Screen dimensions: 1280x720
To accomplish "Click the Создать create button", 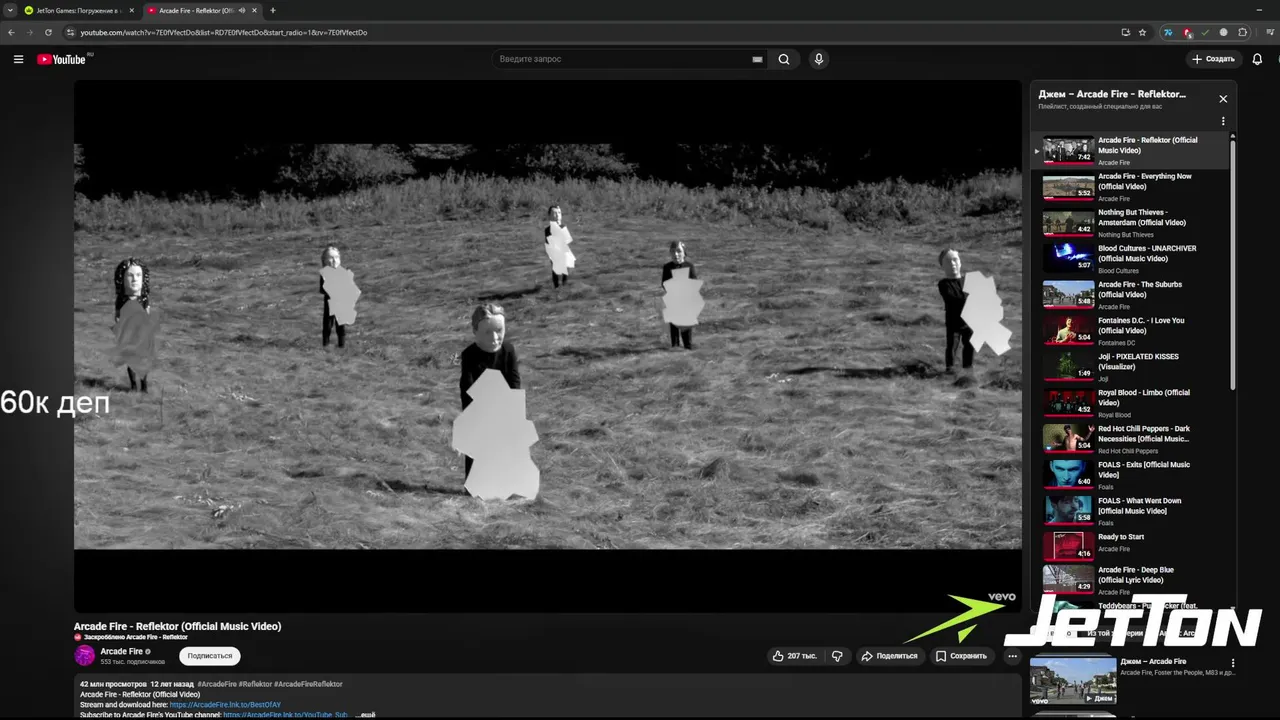I will pyautogui.click(x=1213, y=59).
